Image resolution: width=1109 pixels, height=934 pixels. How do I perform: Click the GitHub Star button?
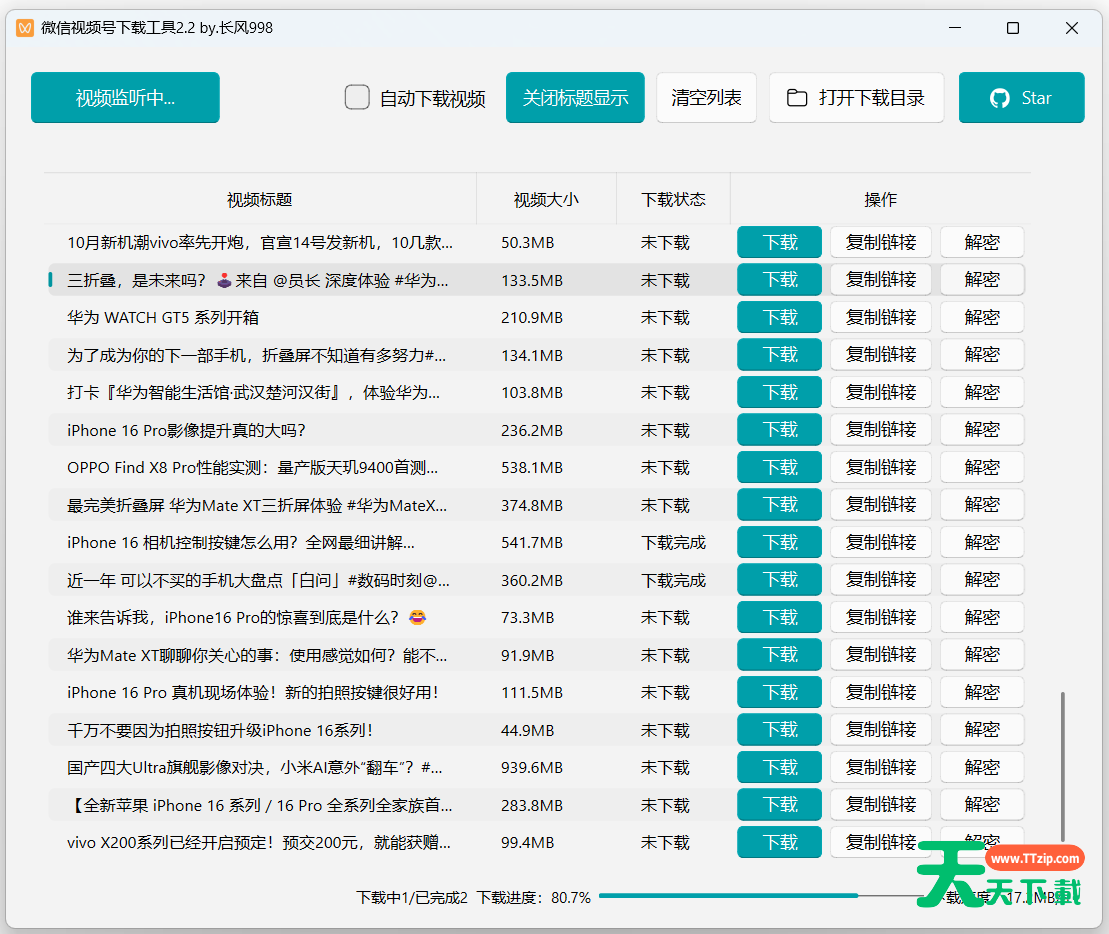1021,98
